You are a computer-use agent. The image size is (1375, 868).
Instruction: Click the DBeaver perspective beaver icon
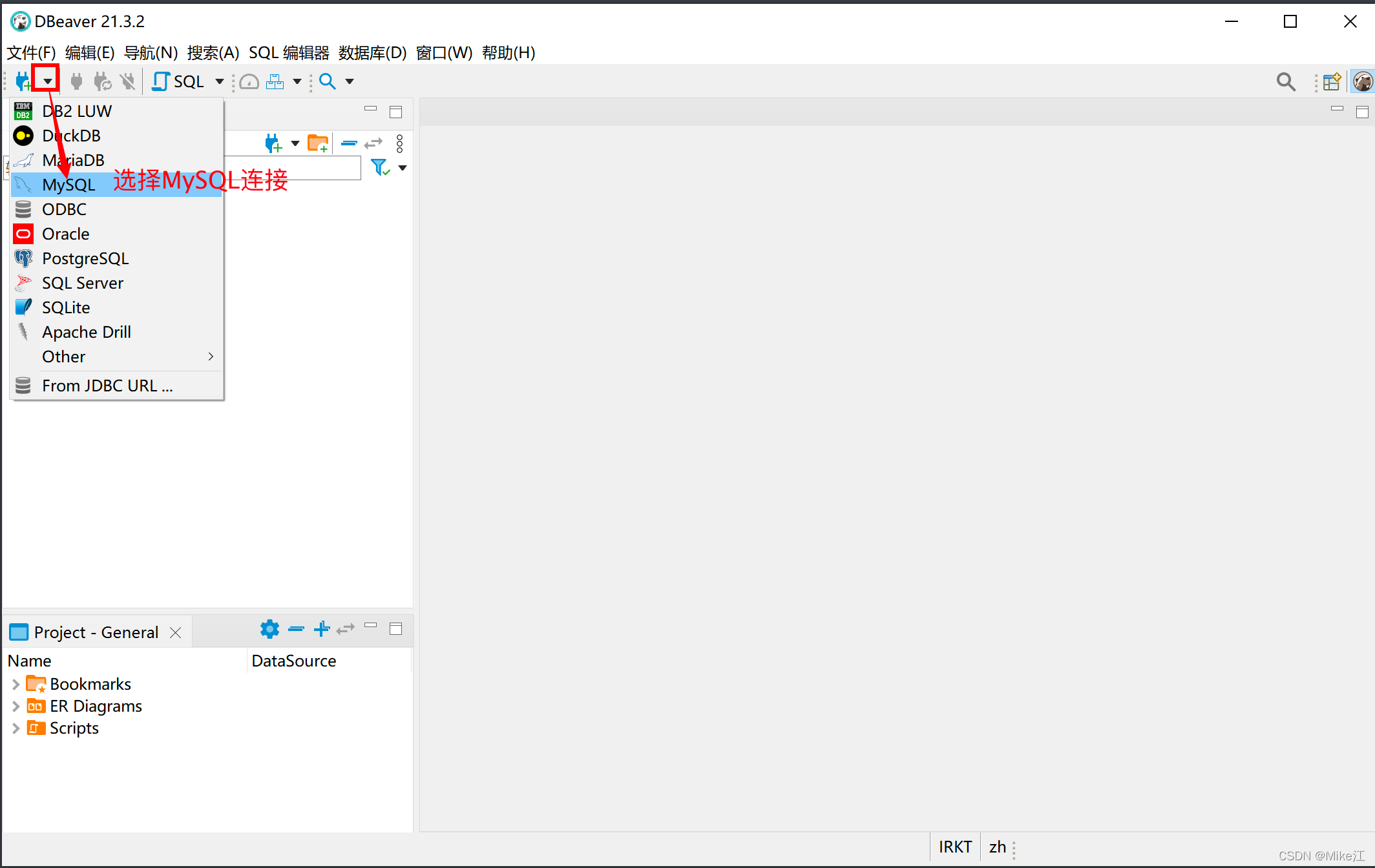pos(1363,81)
